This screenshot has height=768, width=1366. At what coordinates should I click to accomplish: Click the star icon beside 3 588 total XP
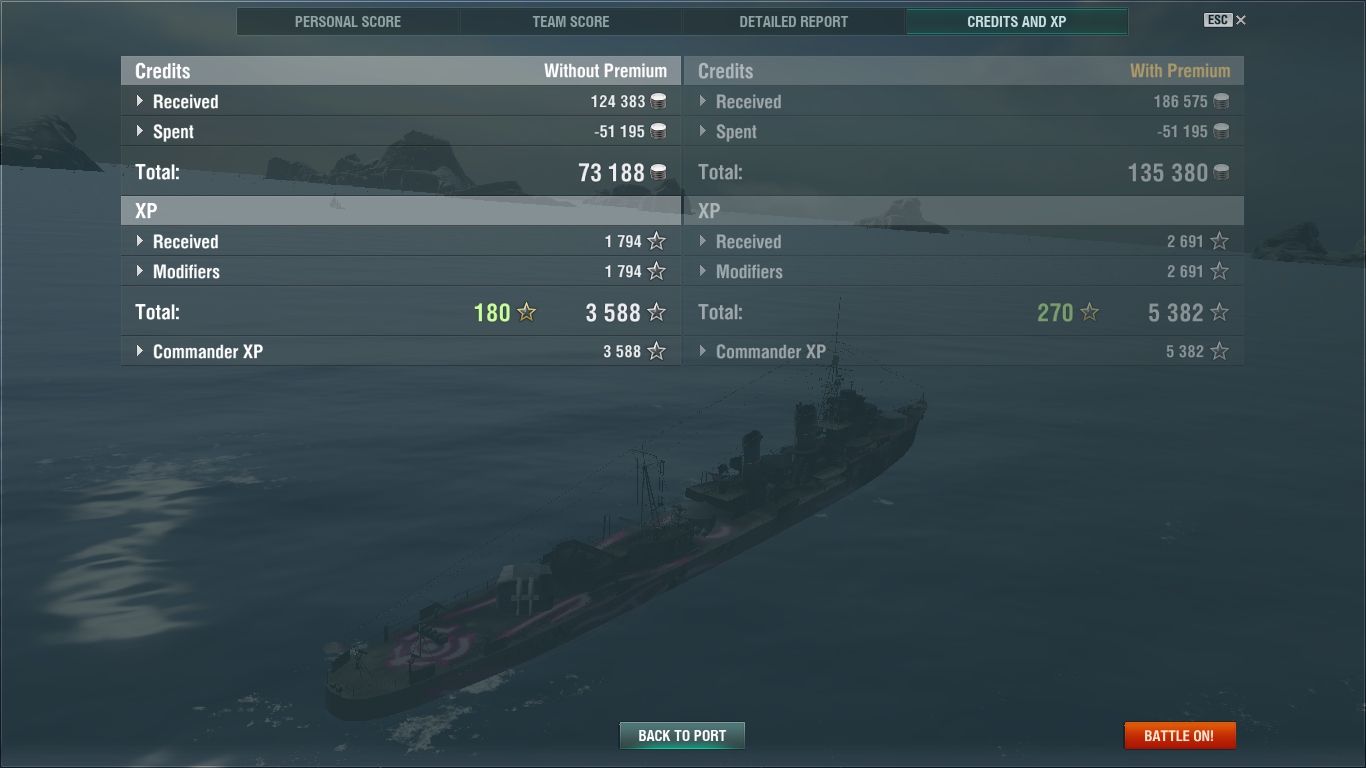tap(656, 312)
